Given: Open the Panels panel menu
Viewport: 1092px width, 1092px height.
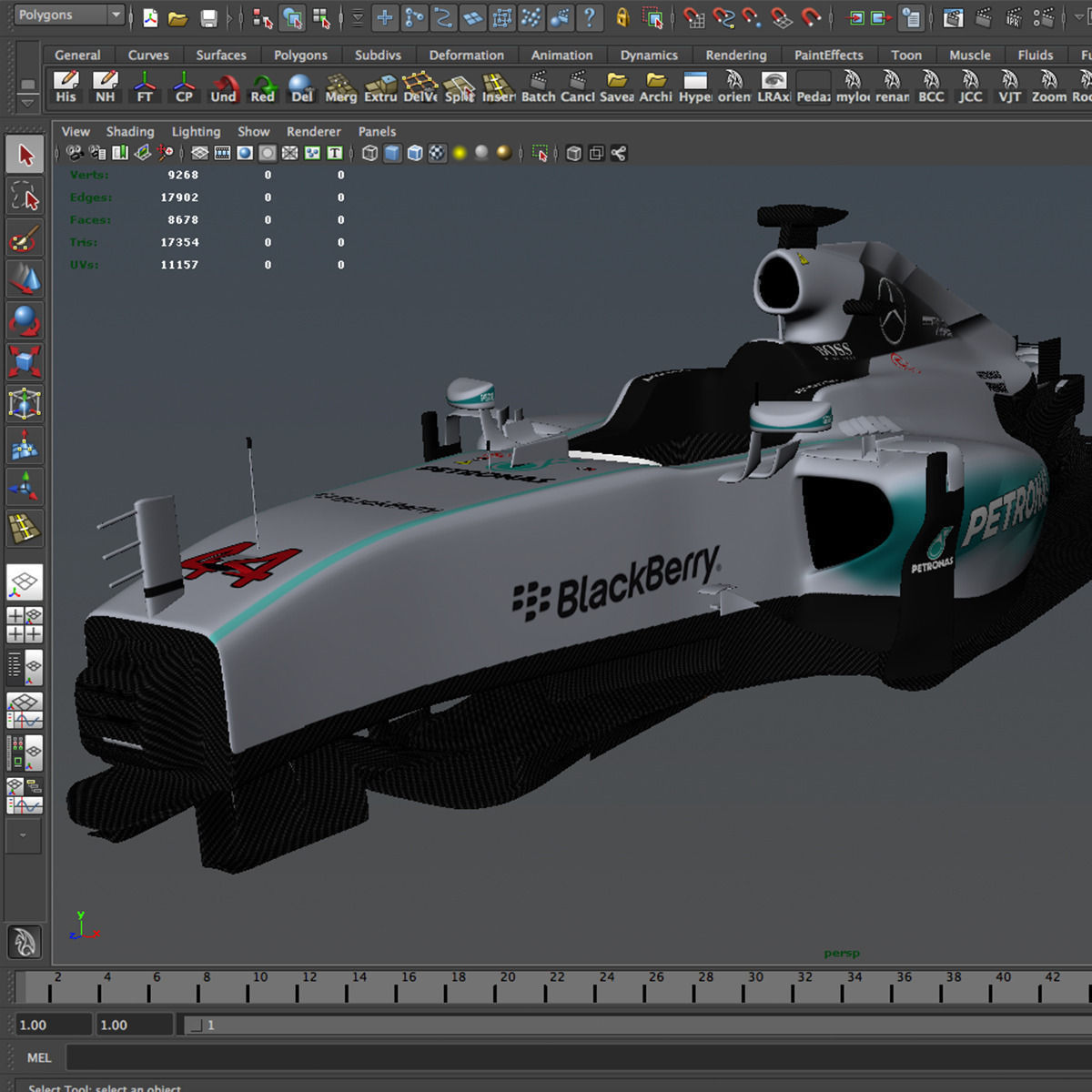Looking at the screenshot, I should click(x=377, y=131).
